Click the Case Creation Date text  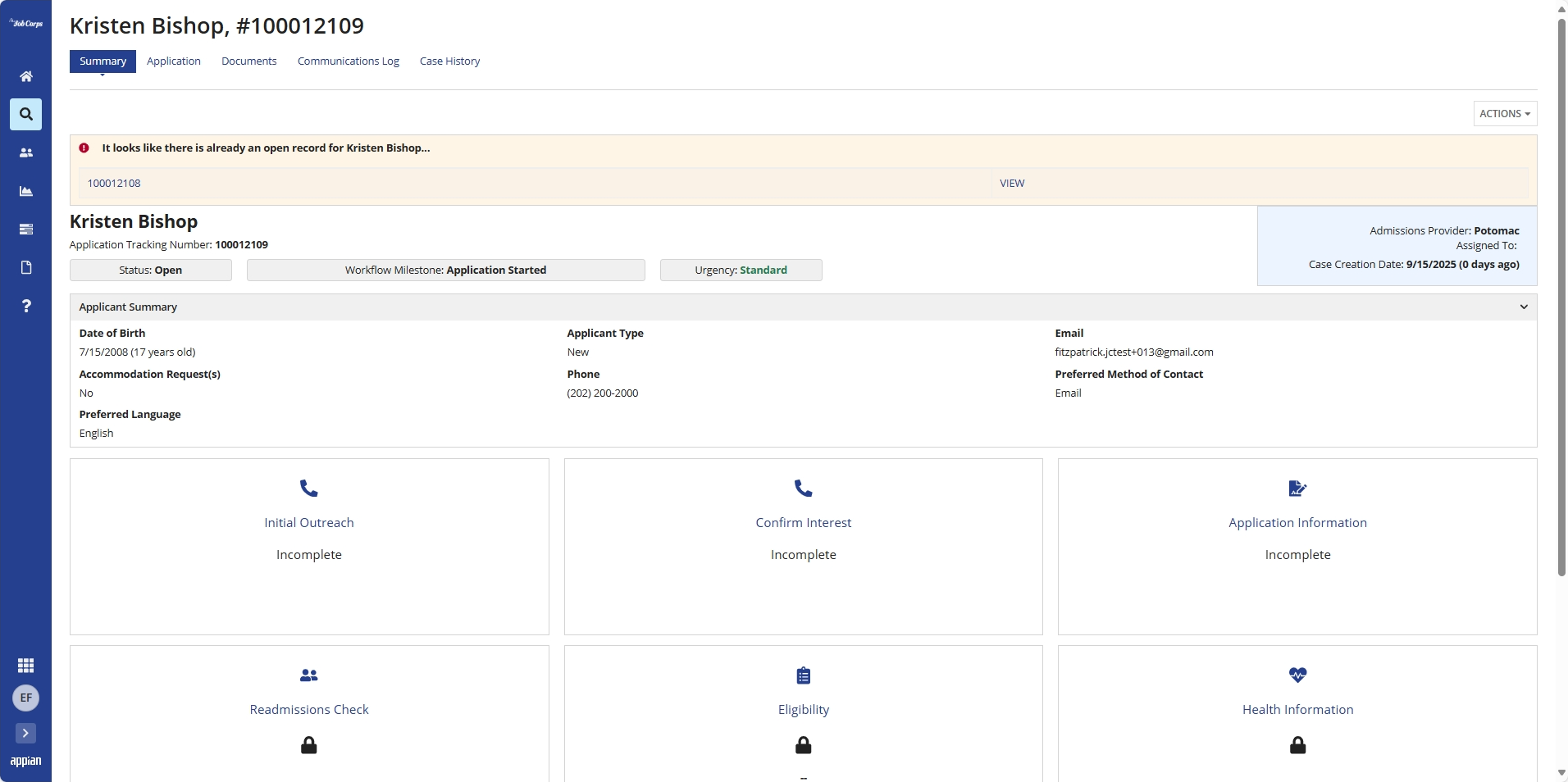(x=1414, y=265)
